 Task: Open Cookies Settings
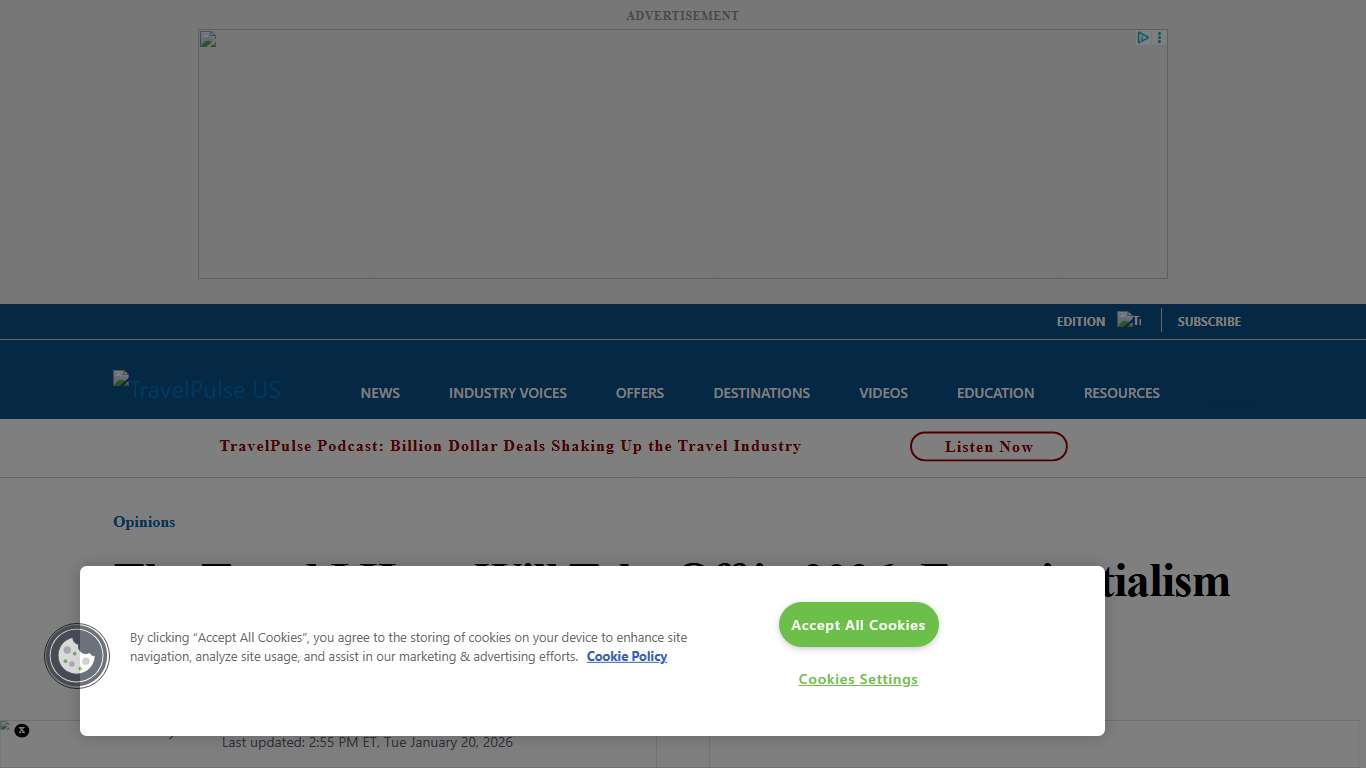(x=858, y=679)
